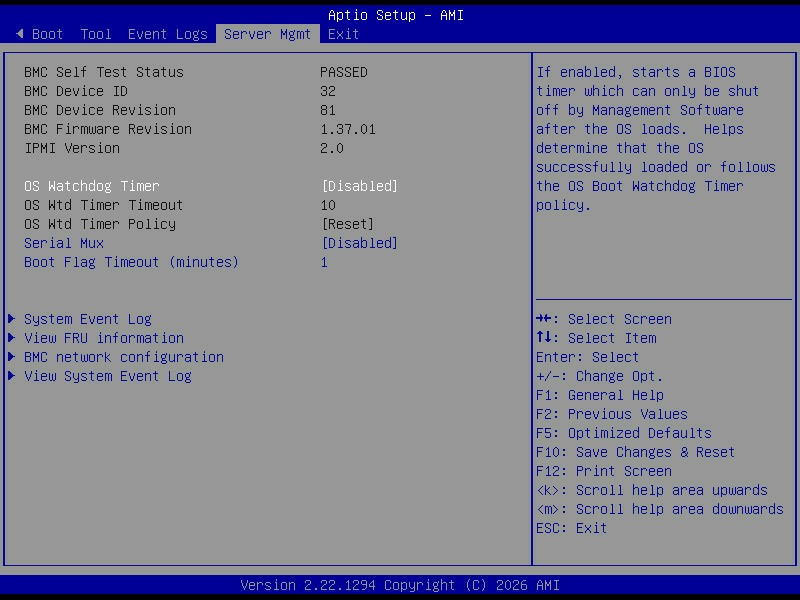Click the Enter: Select hint
The width and height of the screenshot is (800, 600).
(x=587, y=357)
